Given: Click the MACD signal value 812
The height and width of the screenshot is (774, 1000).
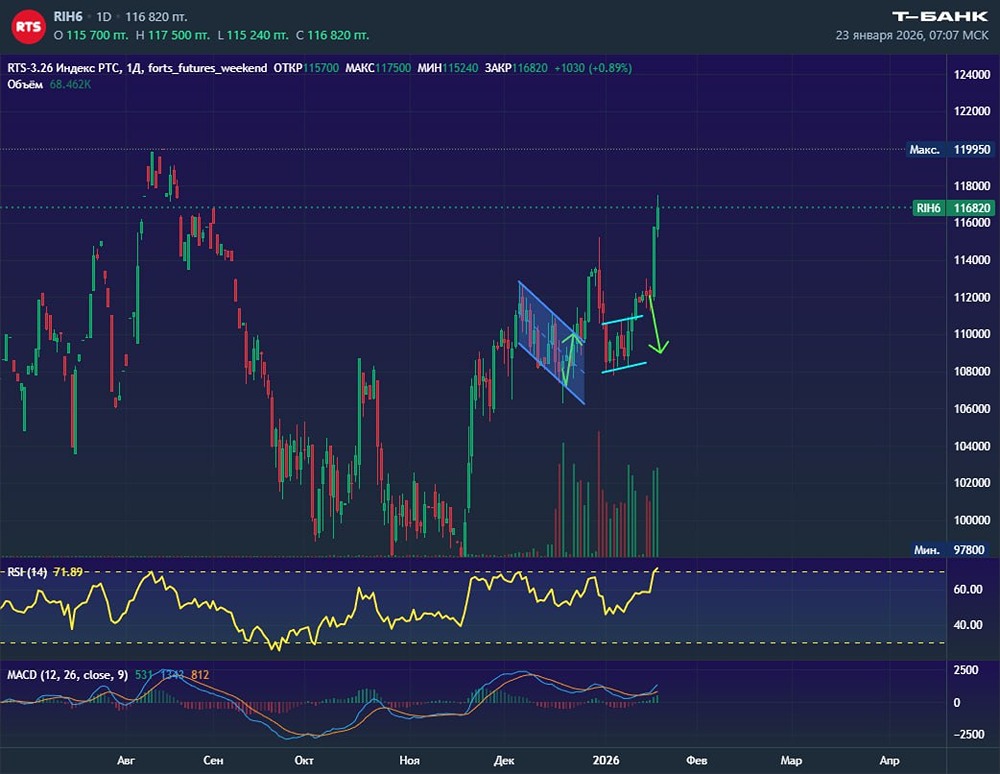Looking at the screenshot, I should tap(200, 675).
